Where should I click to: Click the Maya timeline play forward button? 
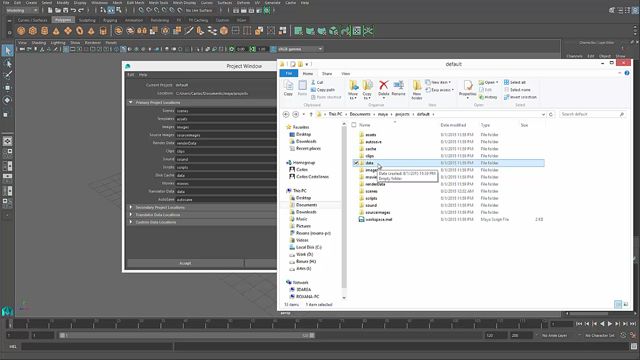coord(610,324)
